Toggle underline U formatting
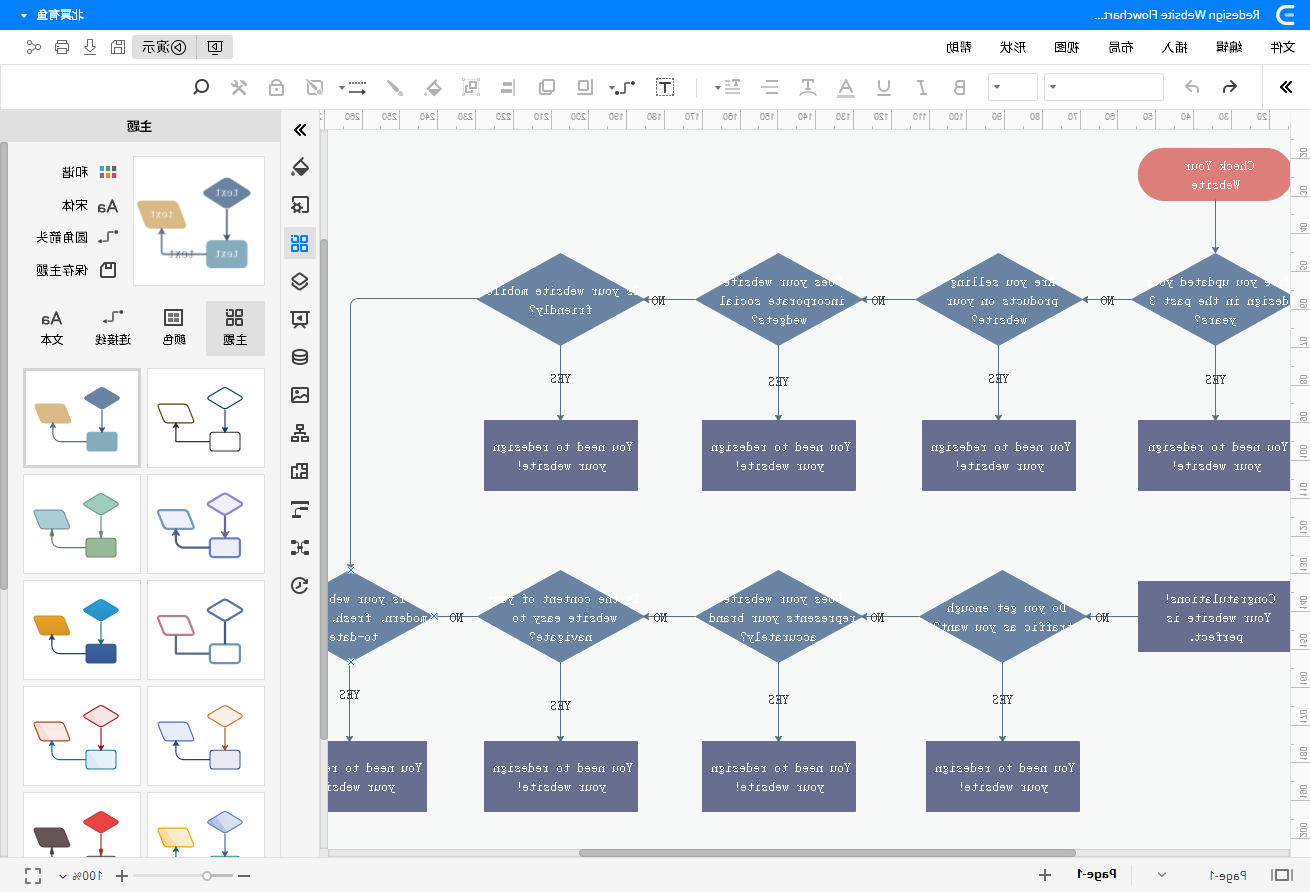Viewport: 1310px width, 892px height. (884, 87)
